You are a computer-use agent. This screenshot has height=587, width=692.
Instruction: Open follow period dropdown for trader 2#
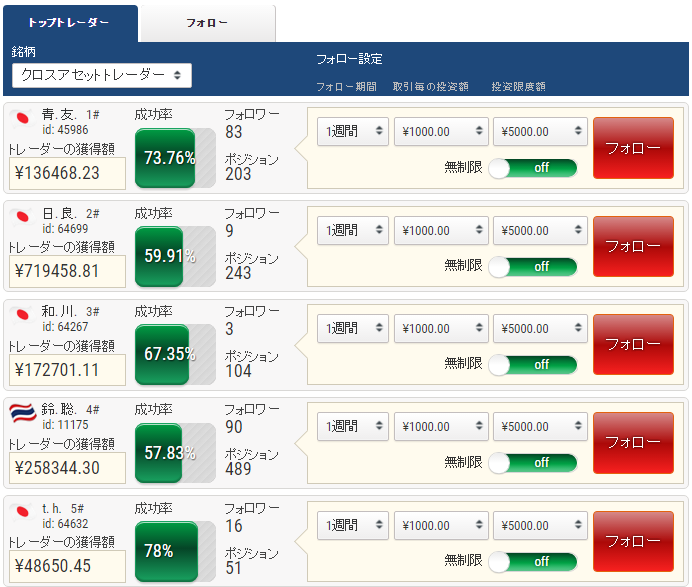point(353,230)
